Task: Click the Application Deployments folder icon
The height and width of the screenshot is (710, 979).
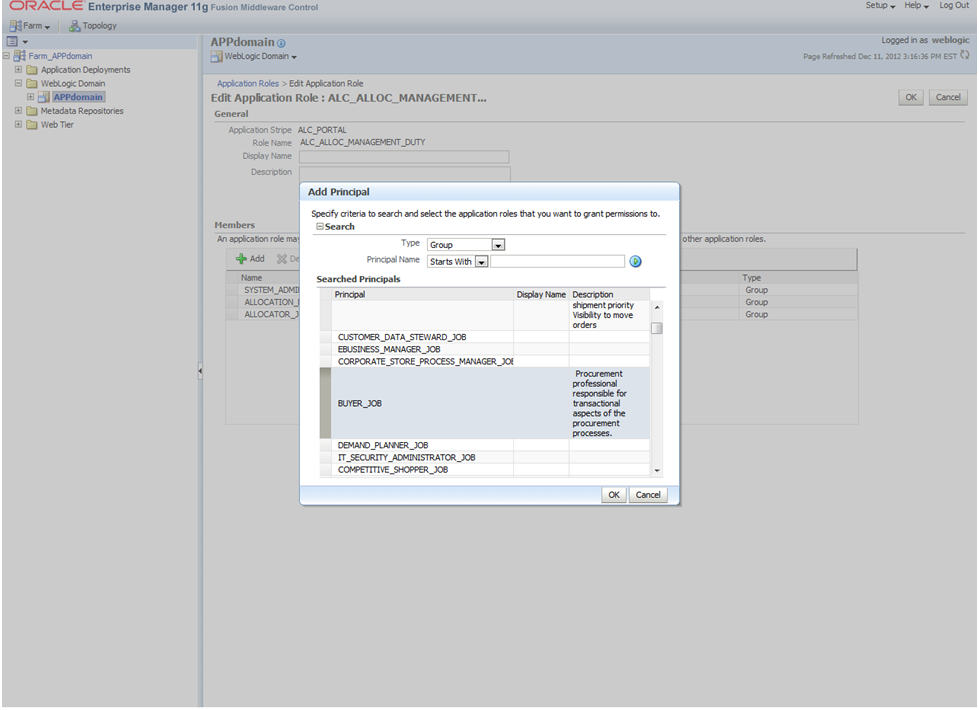Action: coord(32,70)
